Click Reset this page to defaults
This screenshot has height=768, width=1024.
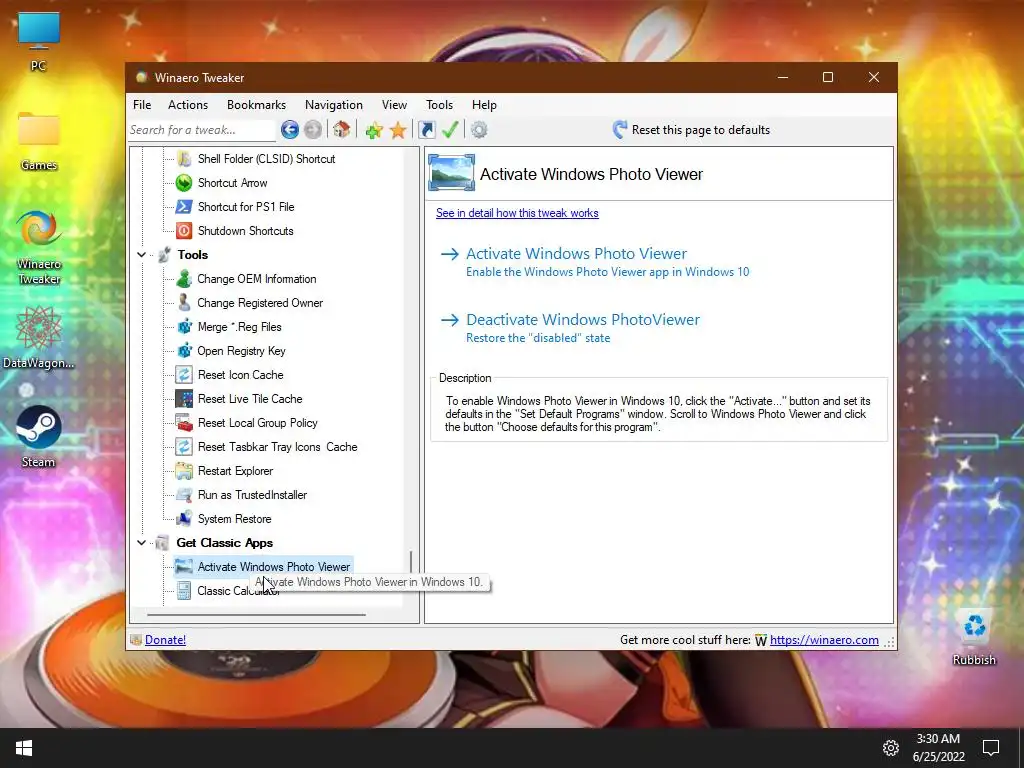coord(691,130)
